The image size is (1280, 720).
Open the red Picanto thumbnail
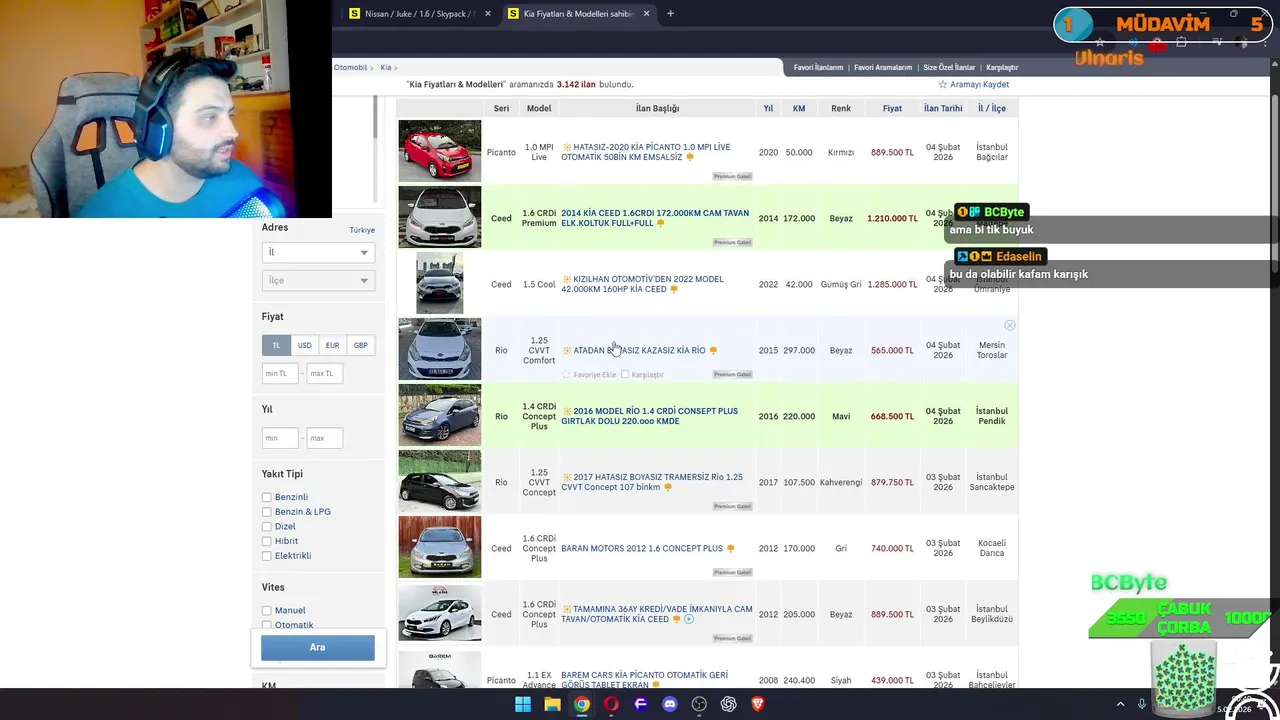coord(440,151)
